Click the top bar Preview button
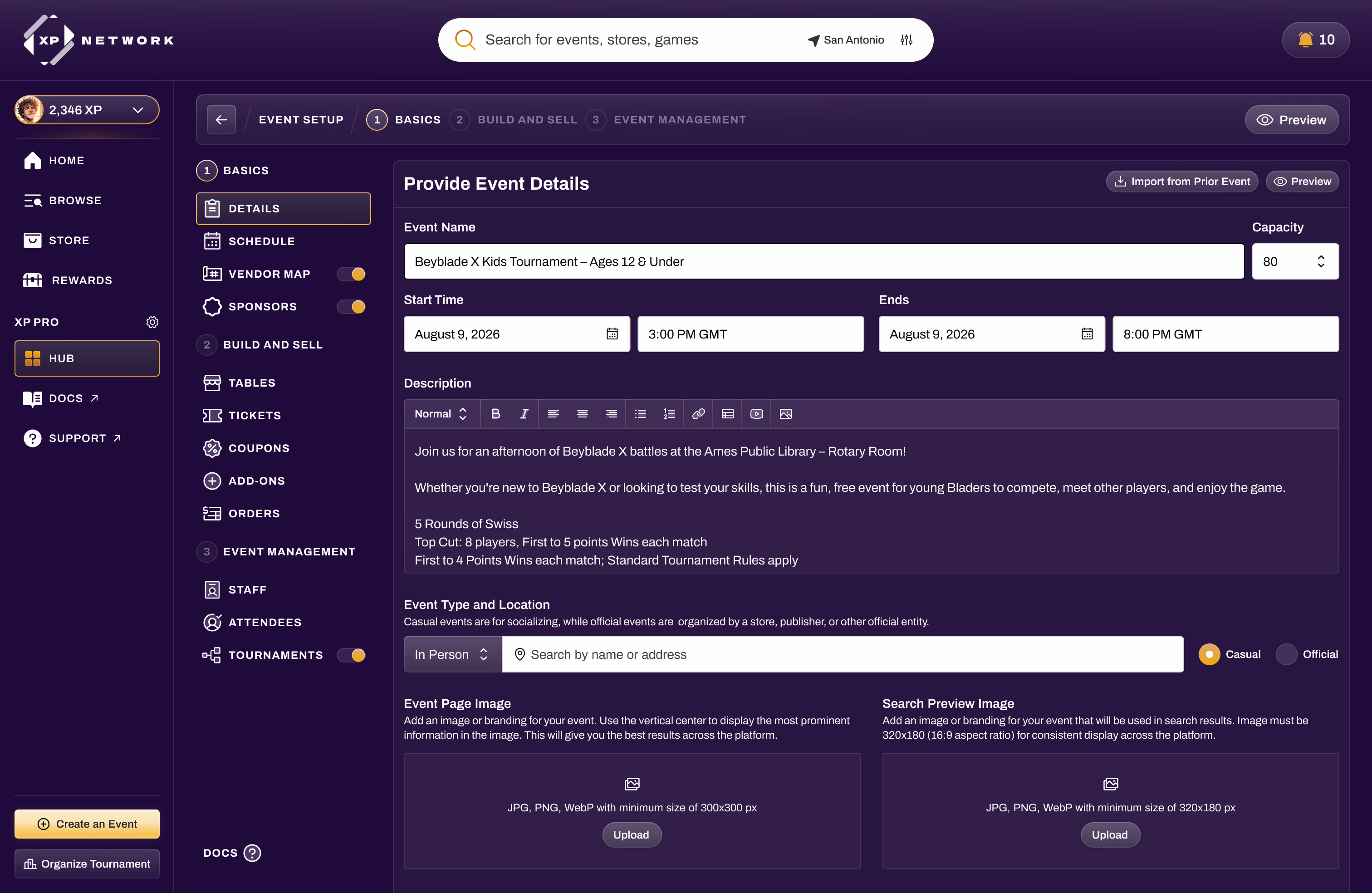 1292,120
